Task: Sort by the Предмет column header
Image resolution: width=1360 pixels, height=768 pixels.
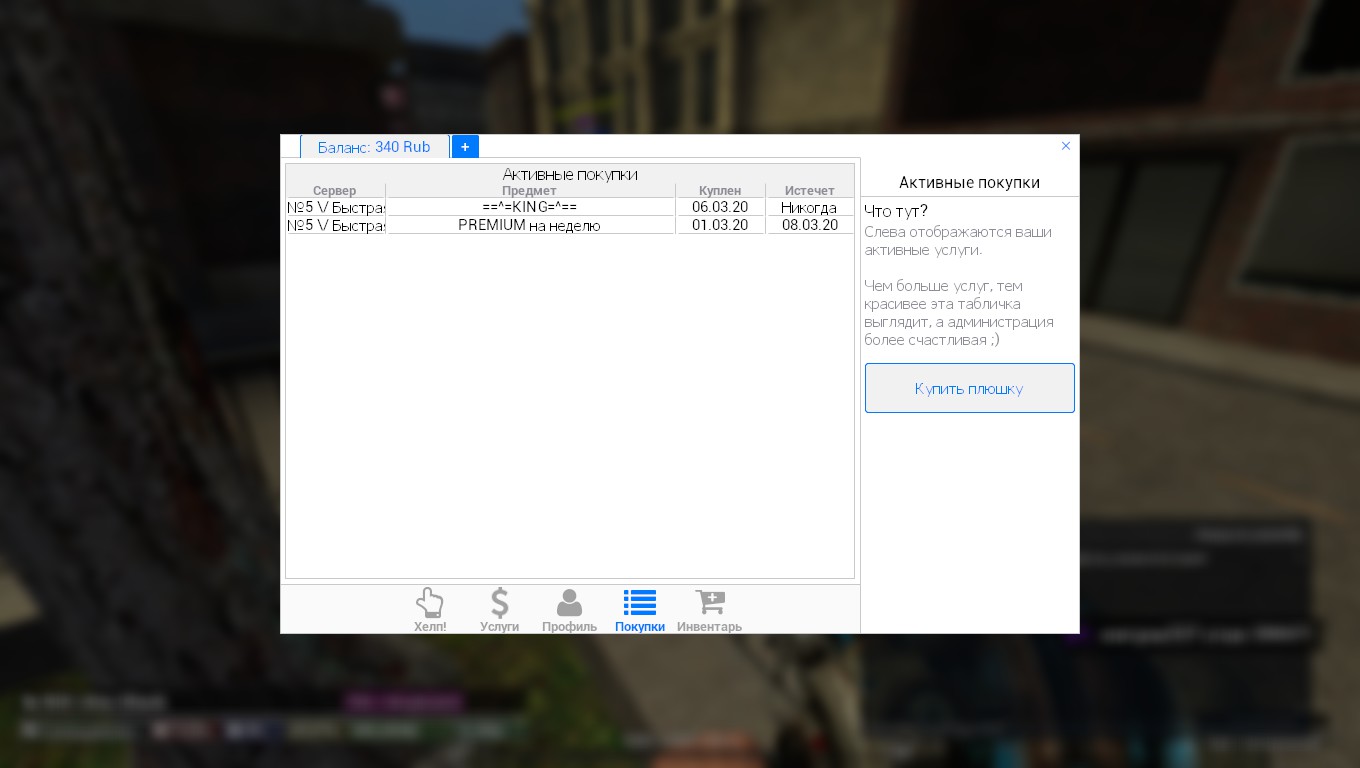Action: pos(529,191)
